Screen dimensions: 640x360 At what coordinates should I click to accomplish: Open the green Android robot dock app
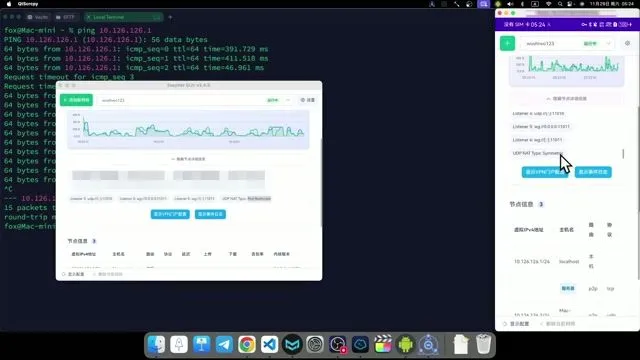click(405, 344)
